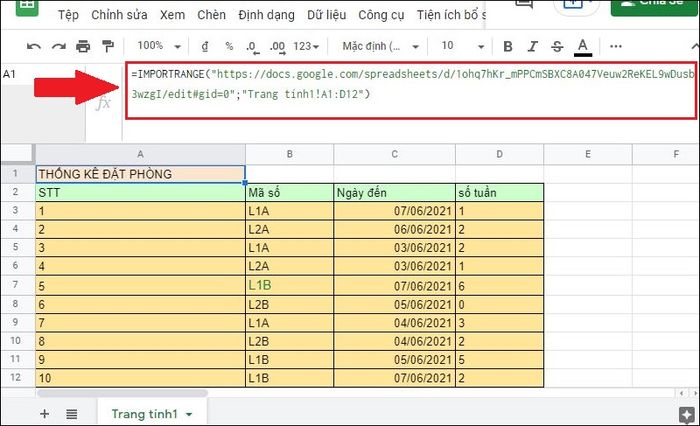Click the Undo arrow icon
Image resolution: width=700 pixels, height=426 pixels.
click(x=34, y=46)
